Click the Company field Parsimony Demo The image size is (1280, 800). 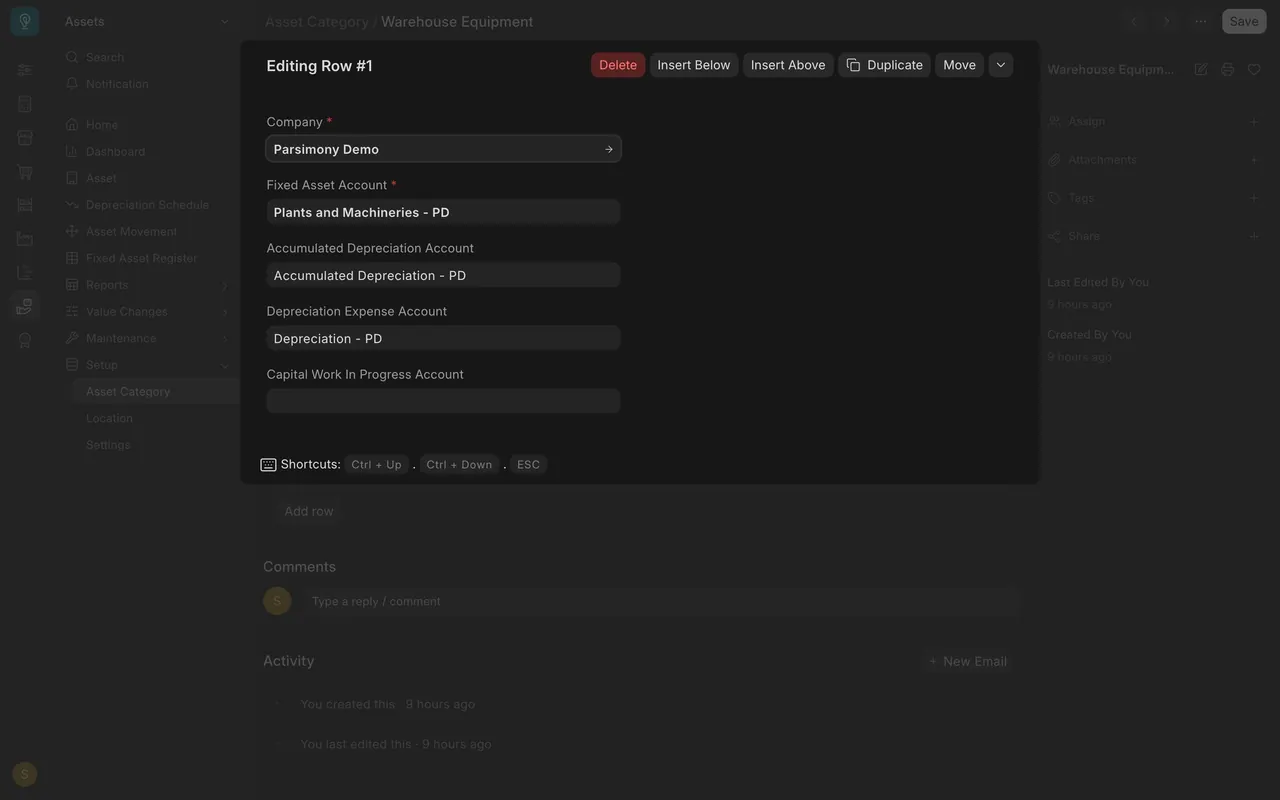(444, 149)
